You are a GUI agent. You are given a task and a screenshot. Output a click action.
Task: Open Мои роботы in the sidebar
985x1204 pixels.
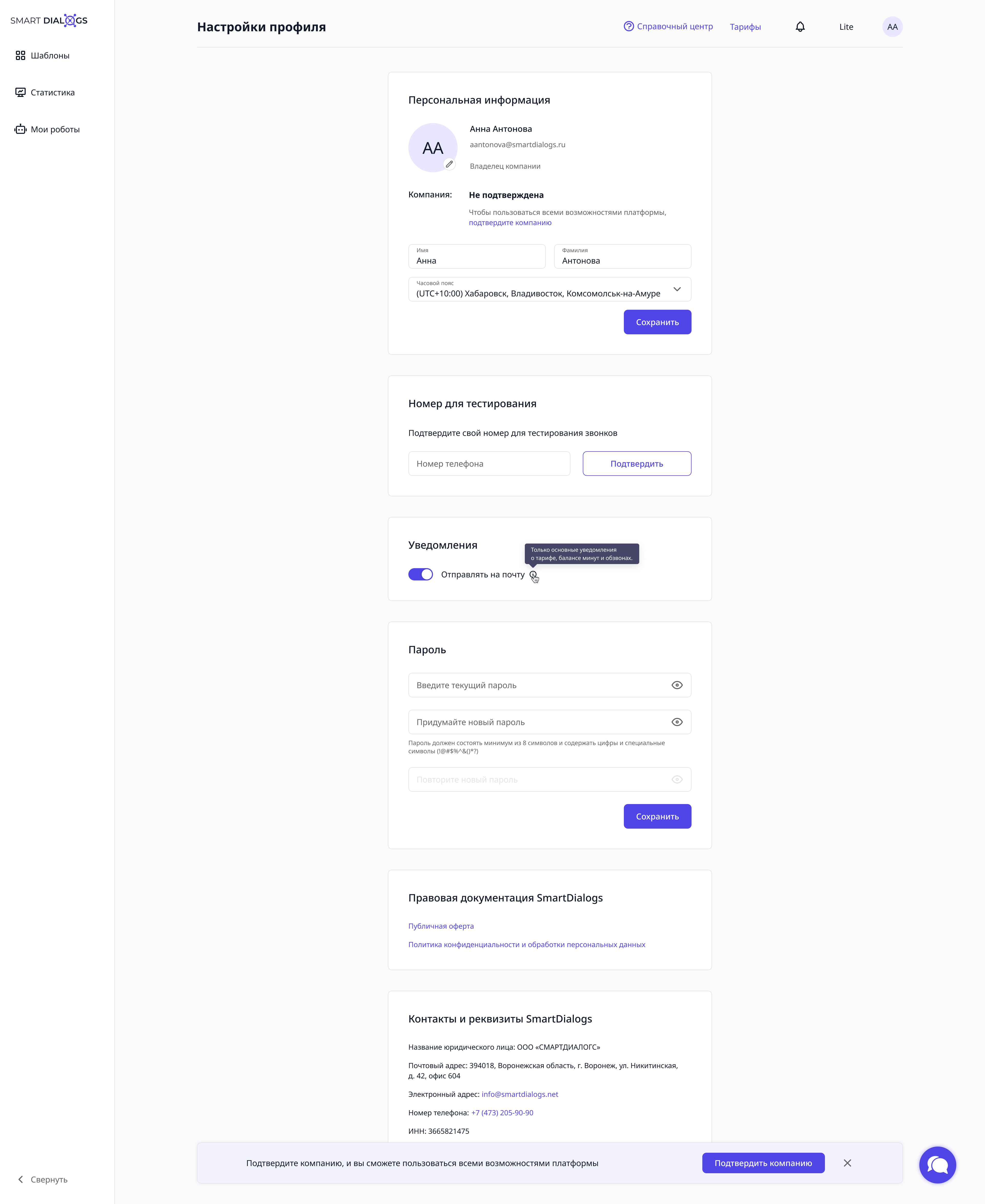47,129
